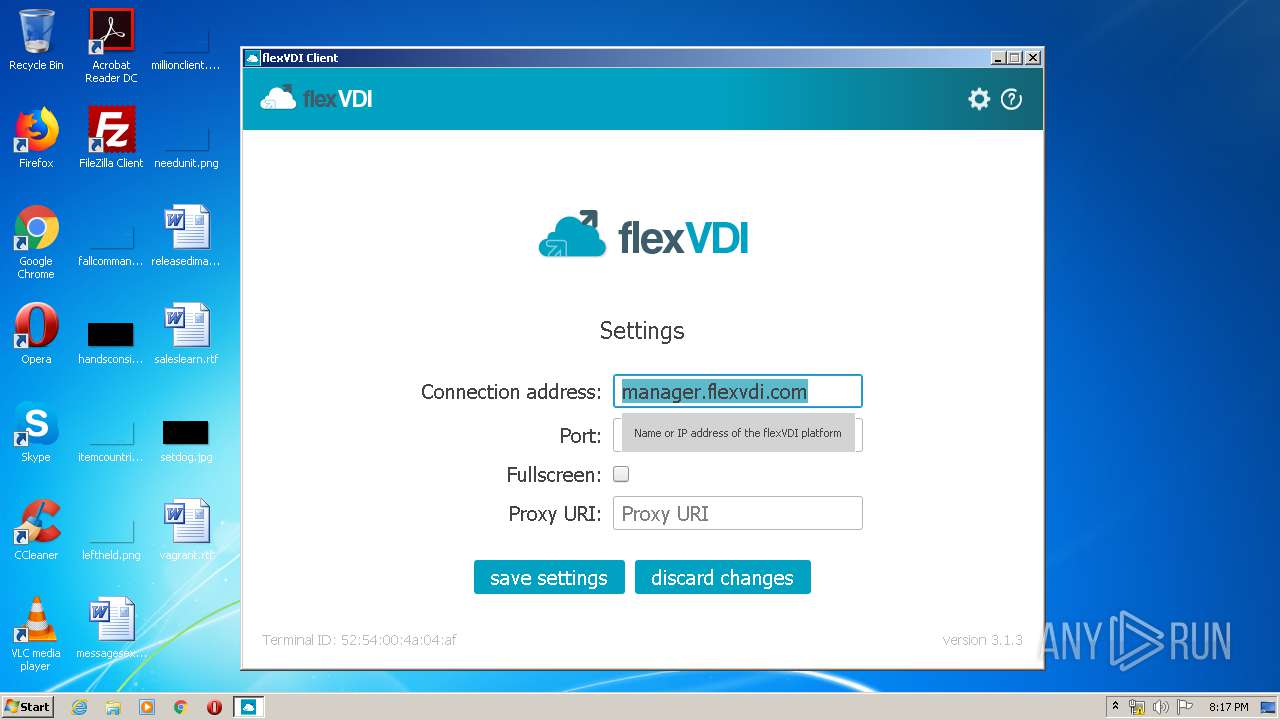
Task: Click the volume speaker tray icon
Action: (x=1161, y=707)
